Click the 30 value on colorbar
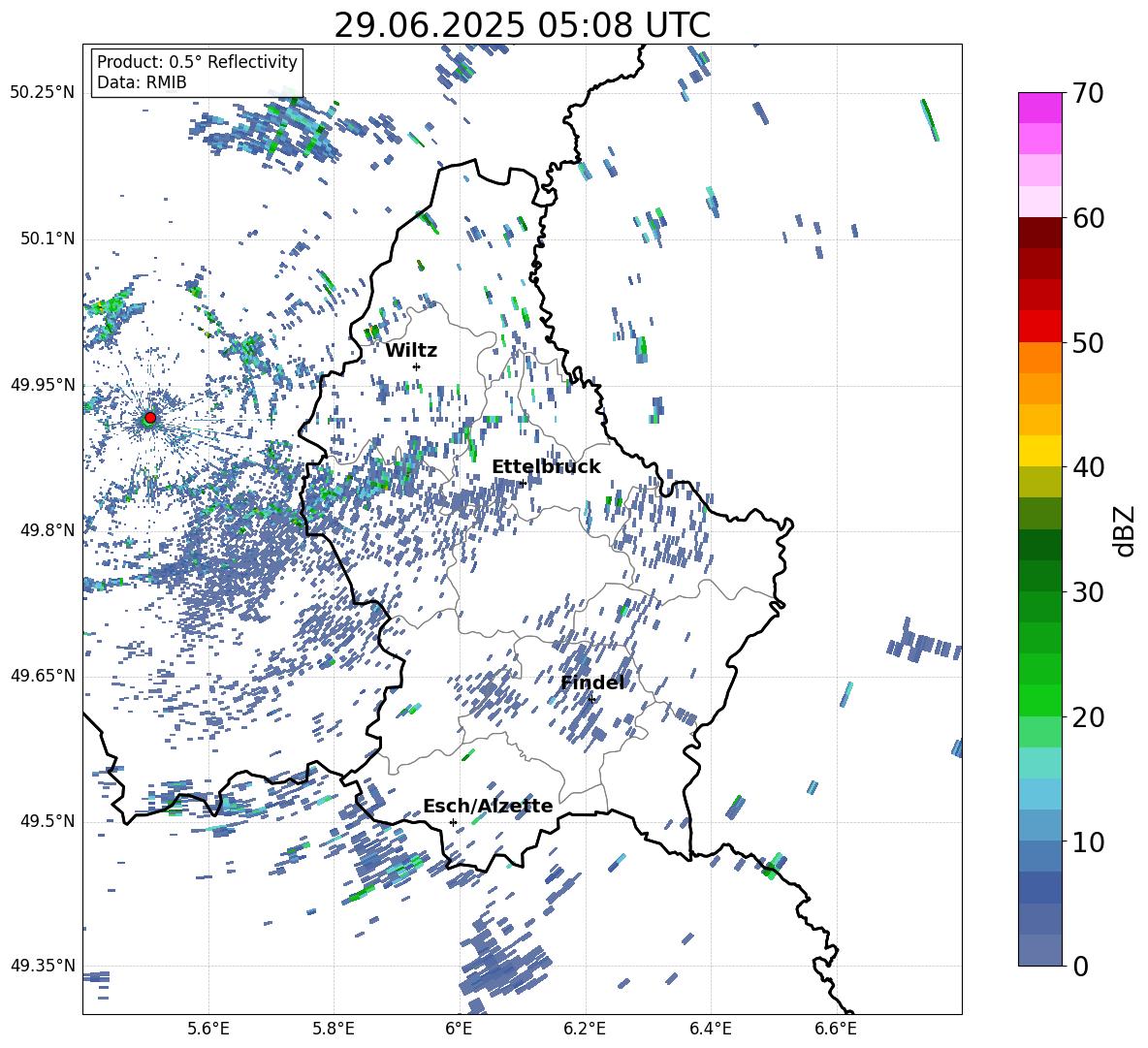 click(1088, 592)
